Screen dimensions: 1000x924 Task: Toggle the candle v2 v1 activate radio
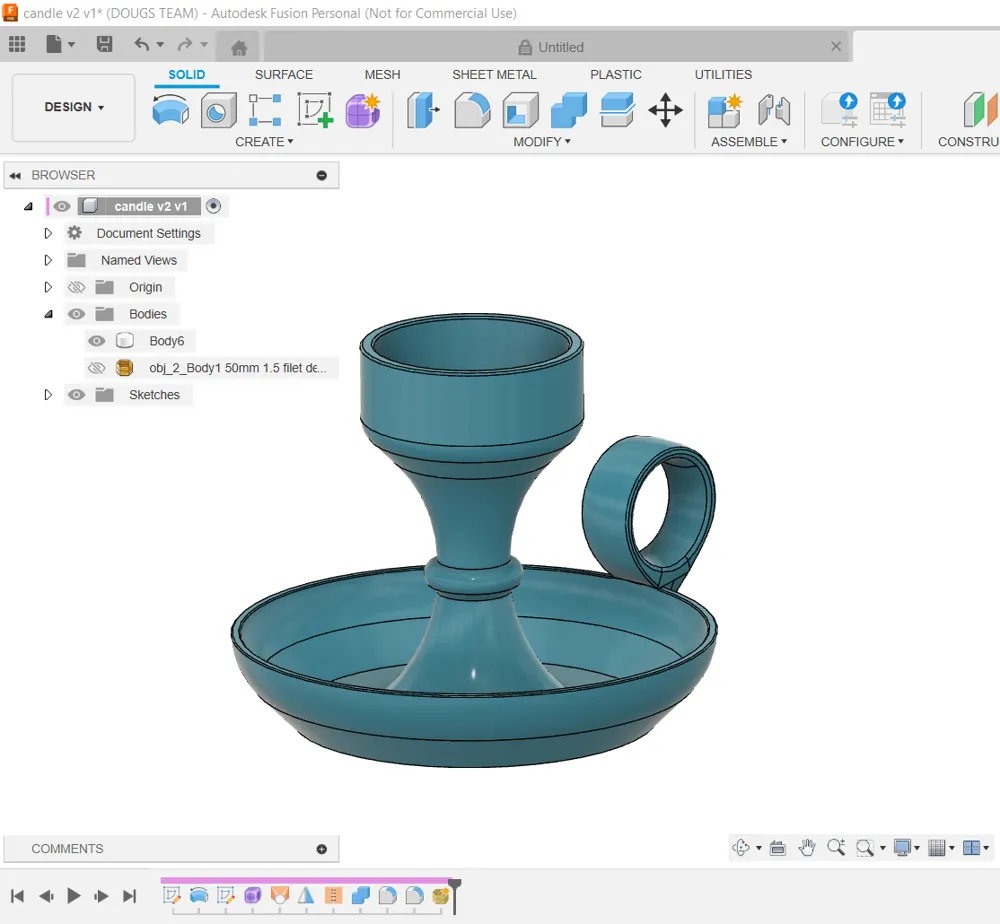214,206
